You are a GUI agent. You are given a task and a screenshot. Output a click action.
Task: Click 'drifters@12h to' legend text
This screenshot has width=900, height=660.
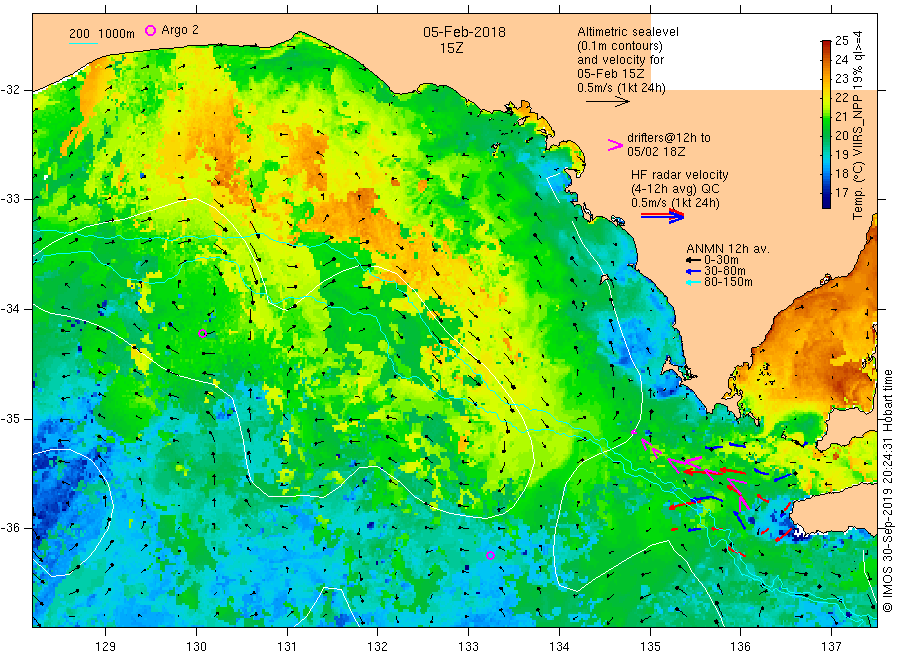tap(669, 138)
